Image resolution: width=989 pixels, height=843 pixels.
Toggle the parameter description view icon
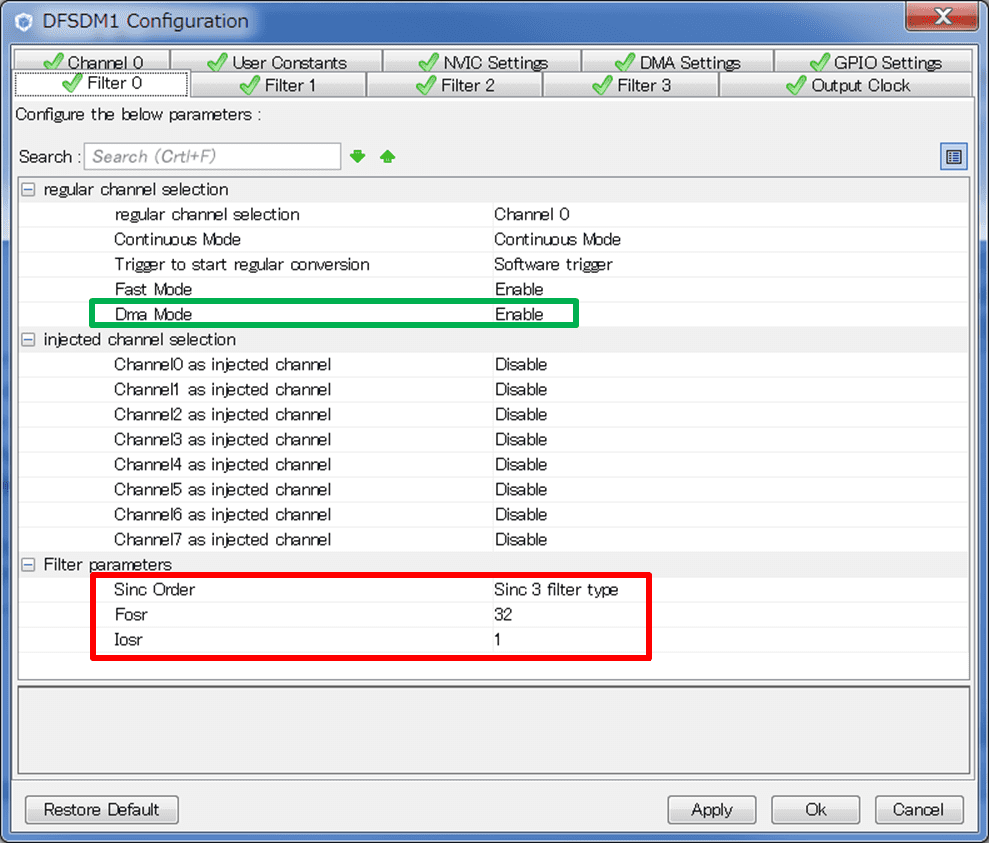(953, 157)
